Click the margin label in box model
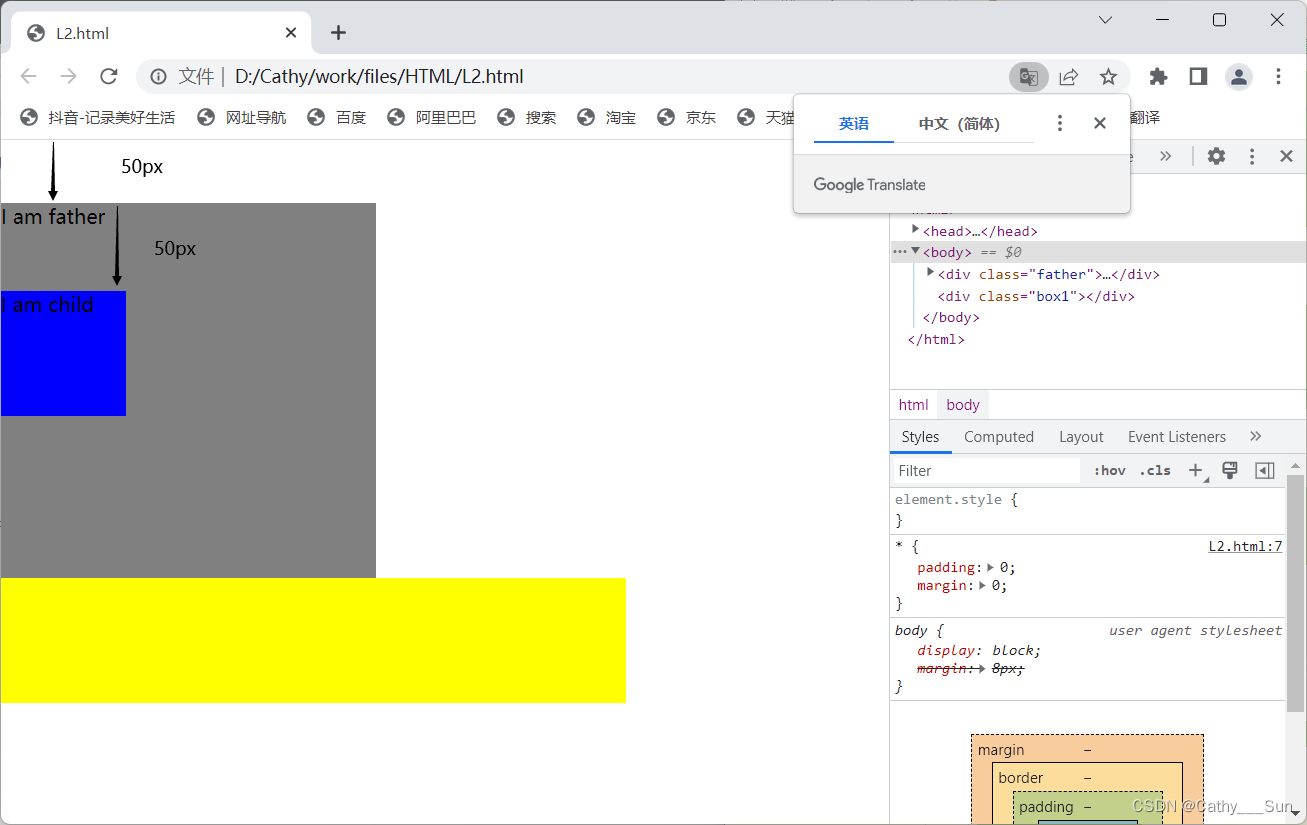The width and height of the screenshot is (1307, 825). [1001, 750]
